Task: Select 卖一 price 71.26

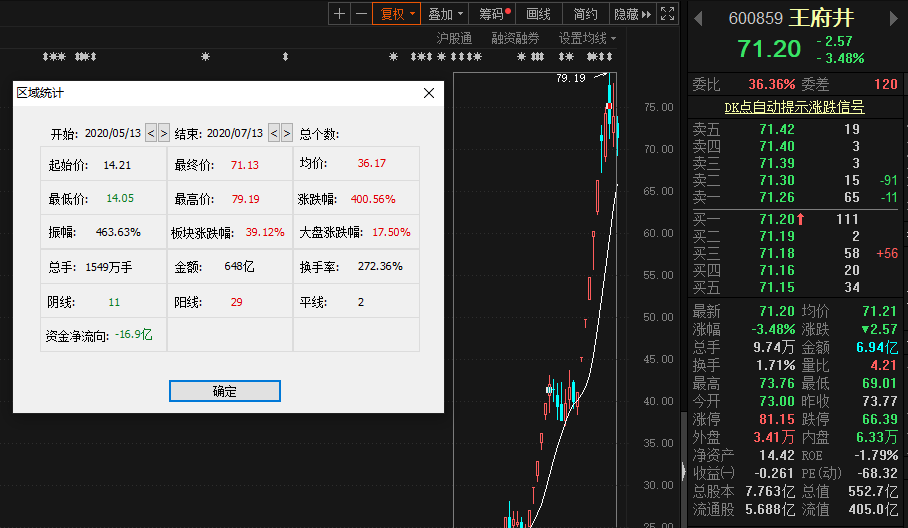Action: (777, 197)
